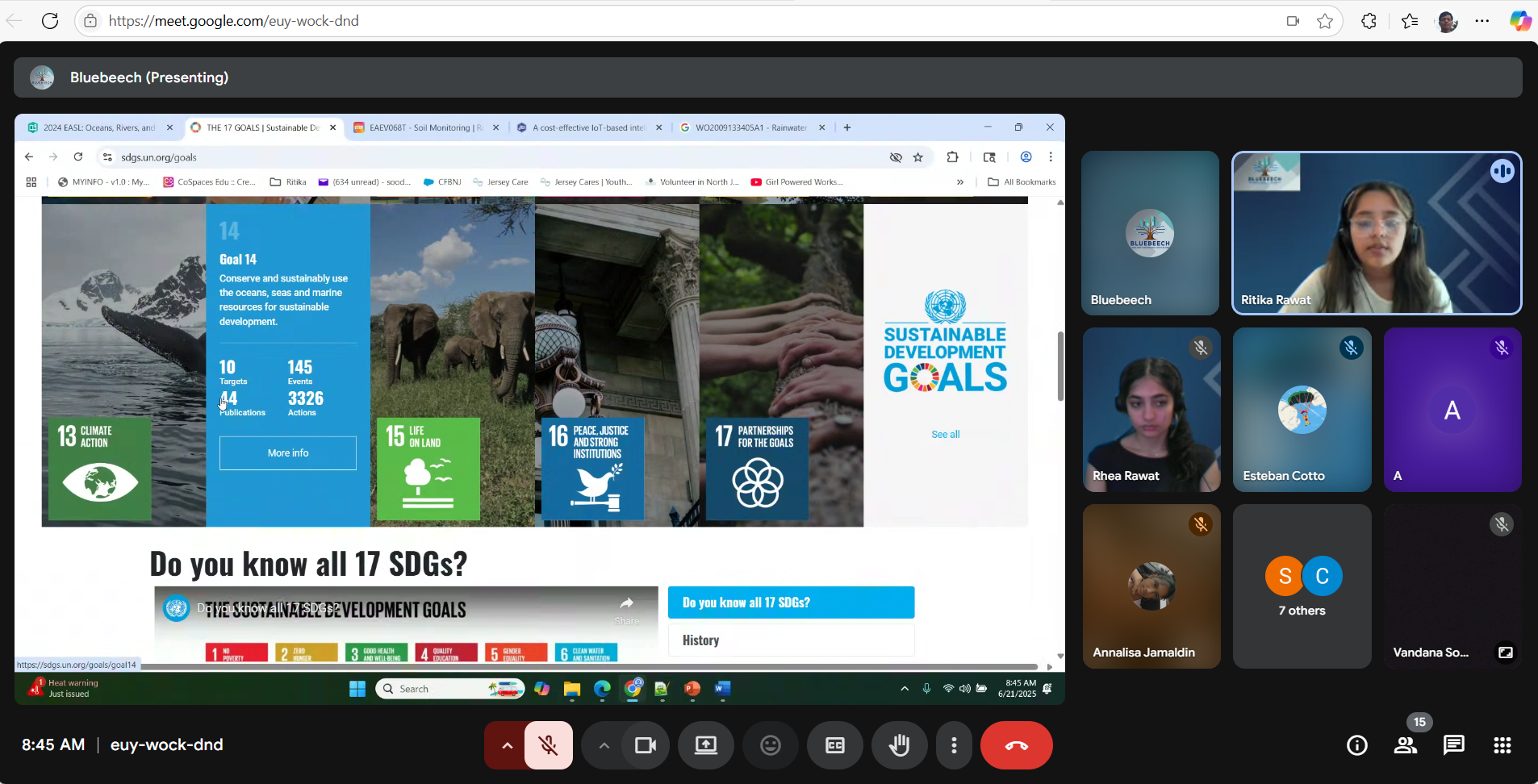This screenshot has height=784, width=1538.
Task: Toggle closed captions
Action: pyautogui.click(x=835, y=745)
